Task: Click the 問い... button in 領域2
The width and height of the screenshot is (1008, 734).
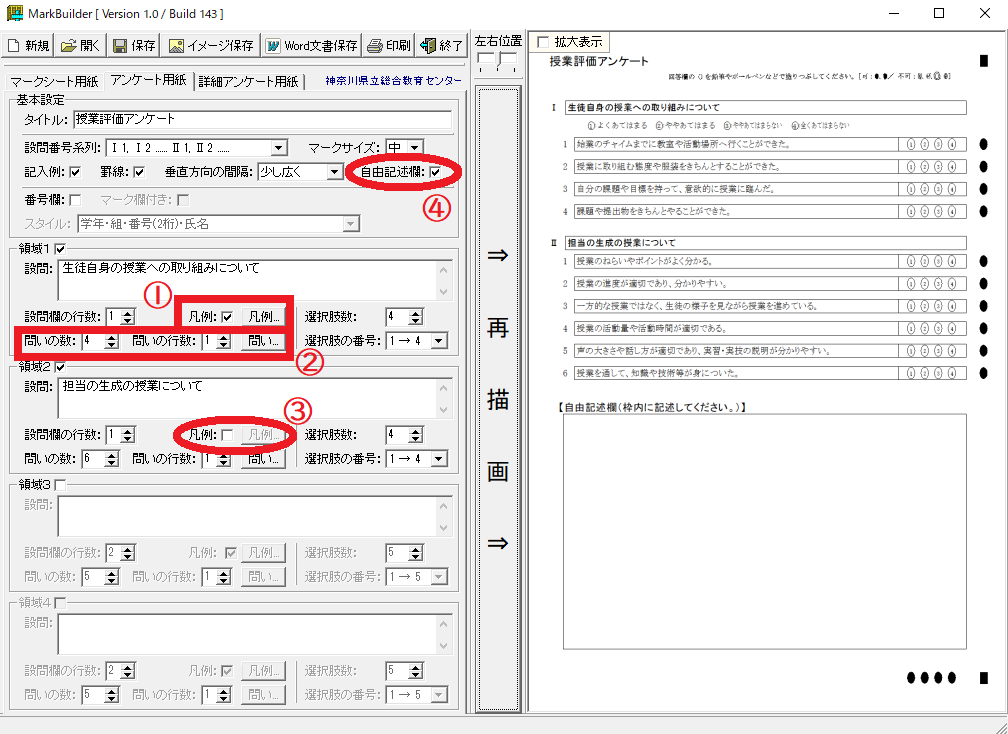Action: (264, 459)
